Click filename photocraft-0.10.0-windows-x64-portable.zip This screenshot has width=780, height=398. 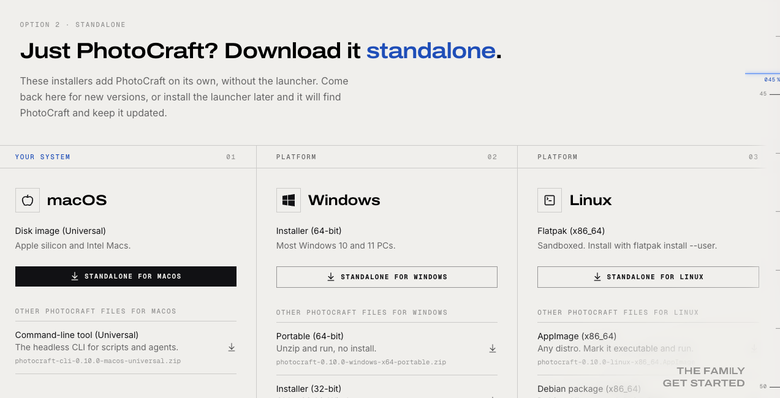361,362
